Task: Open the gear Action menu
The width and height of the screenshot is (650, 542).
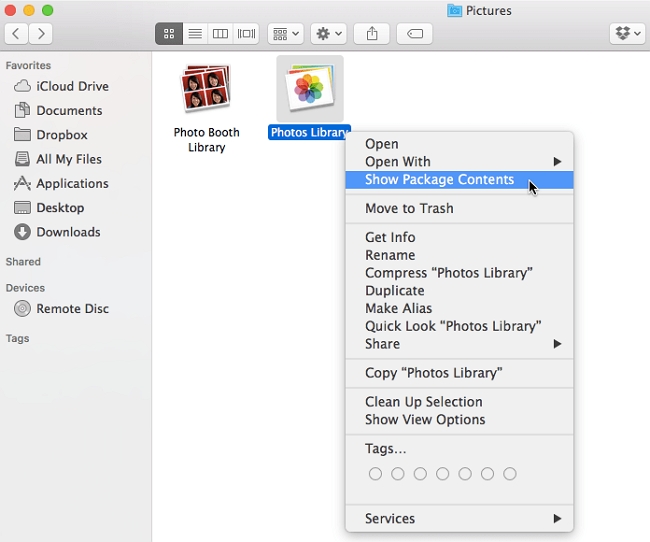Action: point(329,34)
